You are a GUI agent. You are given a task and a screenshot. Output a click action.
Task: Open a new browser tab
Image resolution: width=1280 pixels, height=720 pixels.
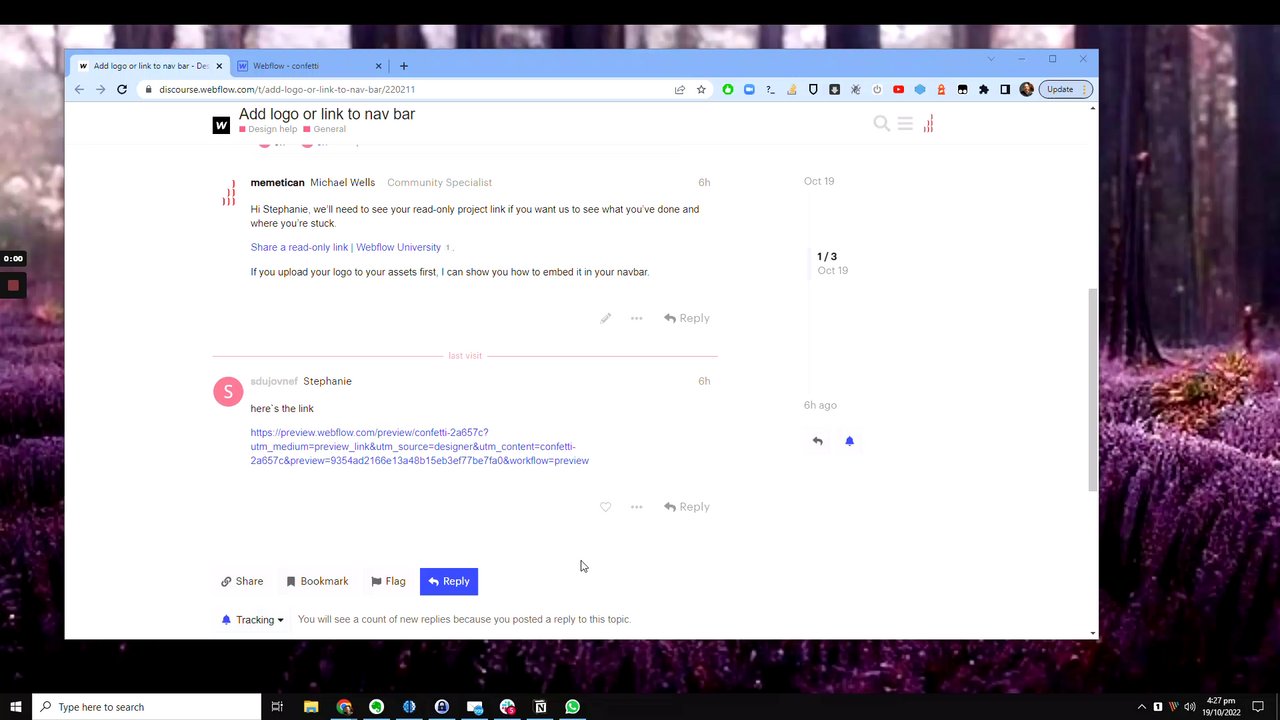(x=404, y=66)
